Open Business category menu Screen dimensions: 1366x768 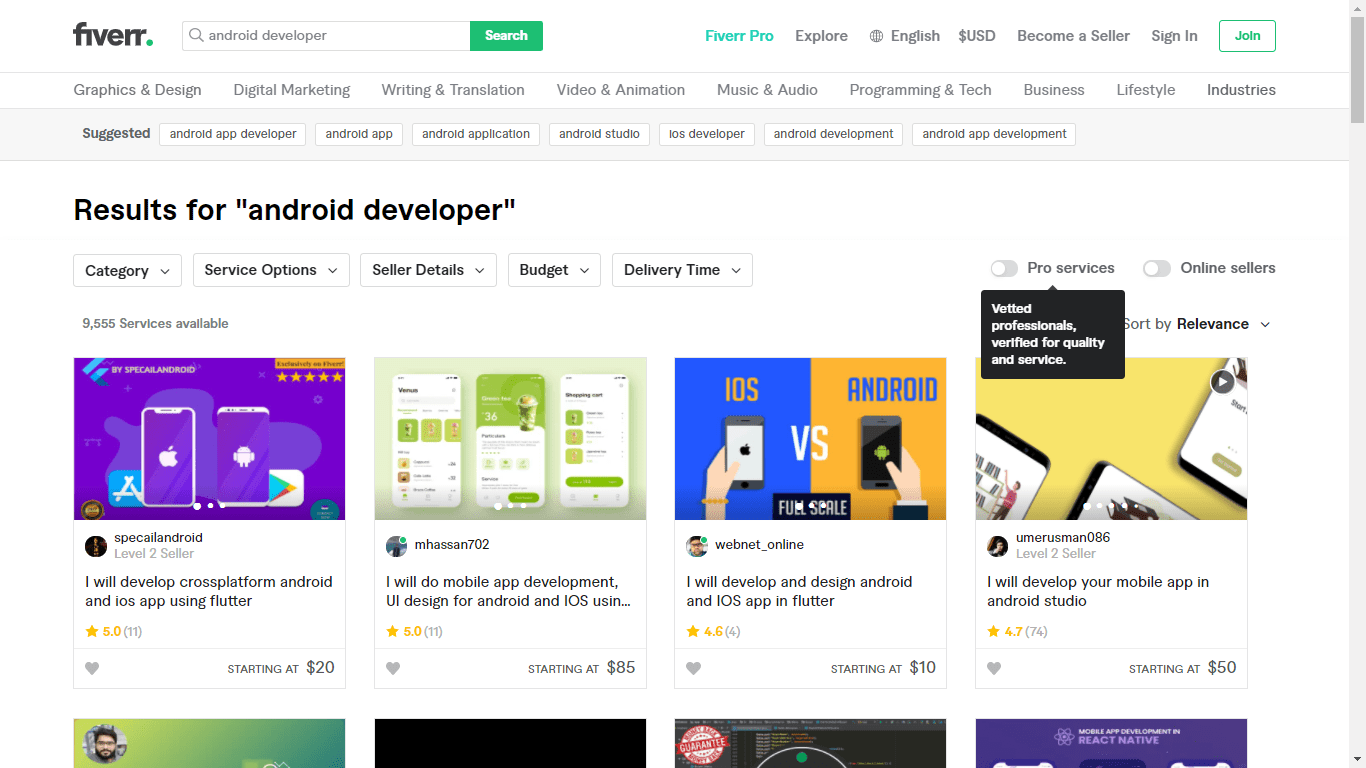(x=1054, y=90)
